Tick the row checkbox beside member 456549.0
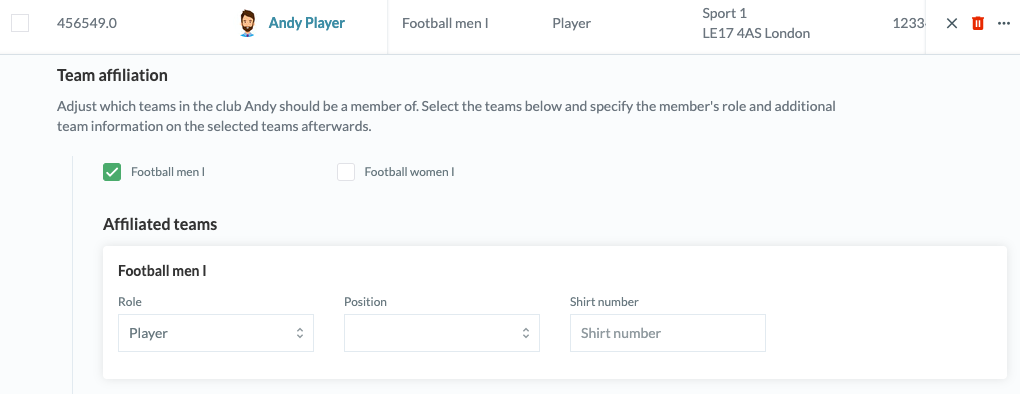 pos(20,23)
